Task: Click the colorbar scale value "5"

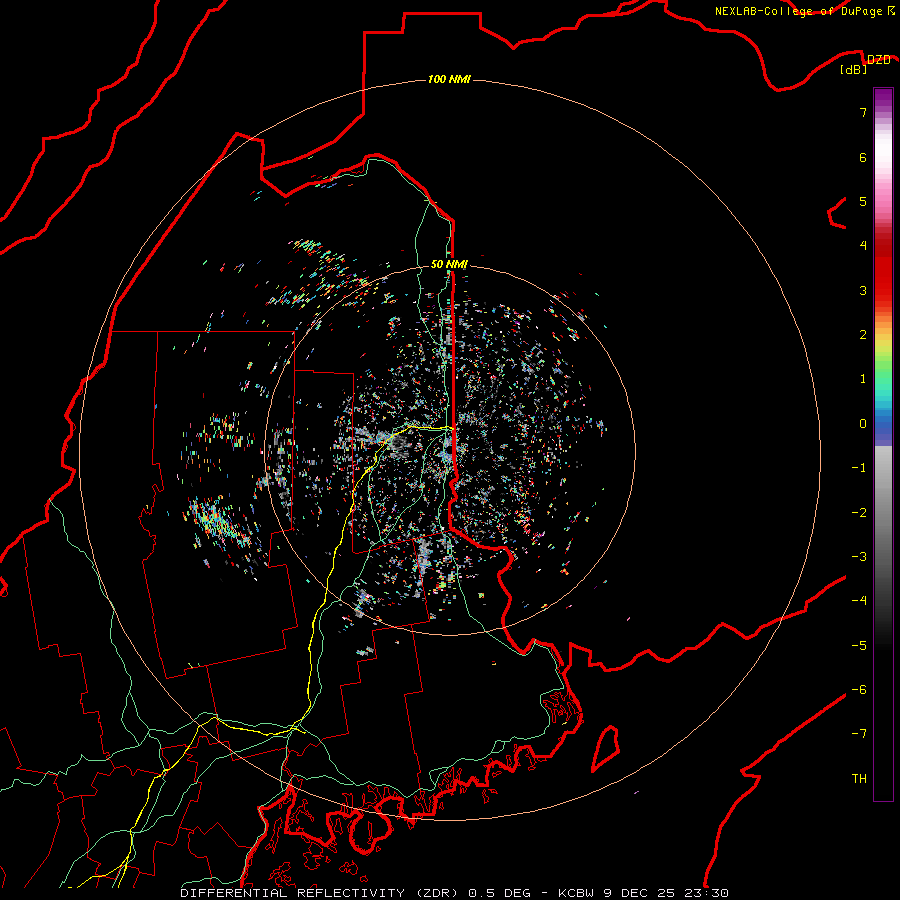Action: (x=863, y=201)
